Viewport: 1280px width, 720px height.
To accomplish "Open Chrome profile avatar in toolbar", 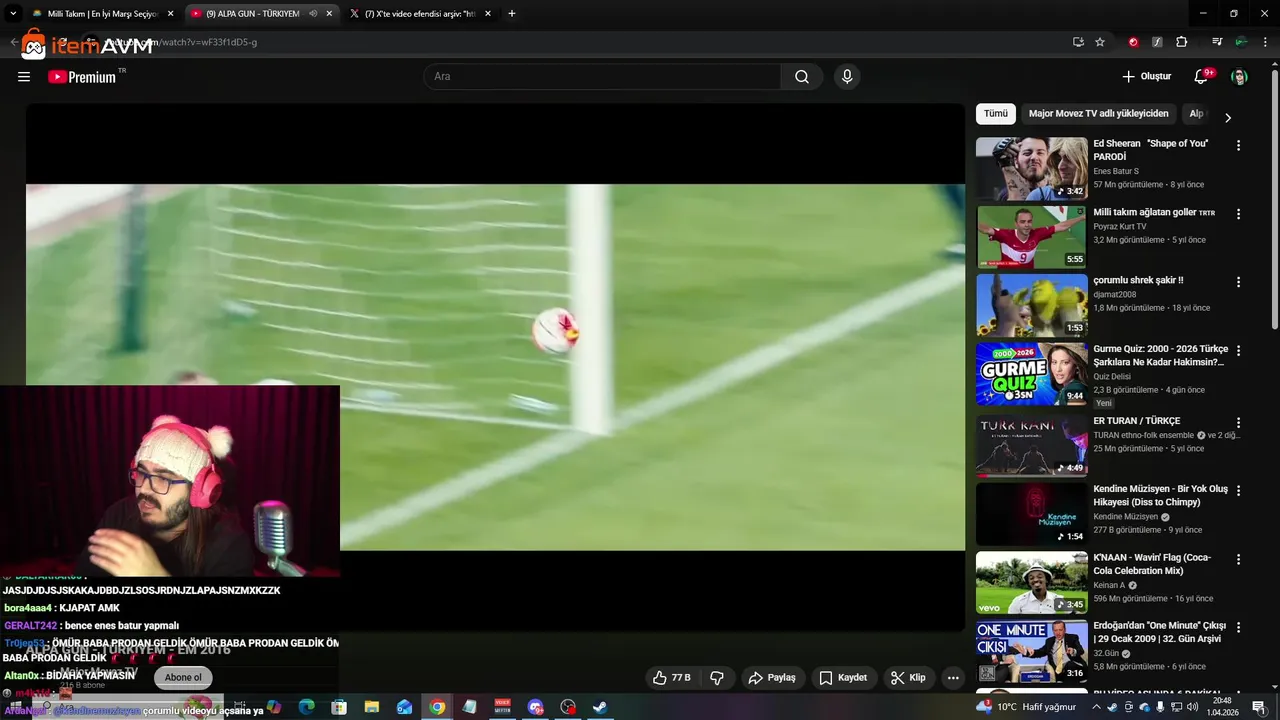I will [x=1241, y=42].
